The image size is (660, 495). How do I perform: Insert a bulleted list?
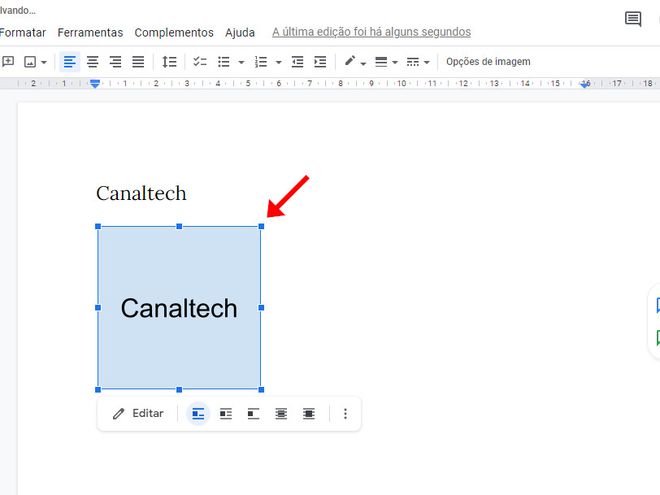[x=224, y=62]
